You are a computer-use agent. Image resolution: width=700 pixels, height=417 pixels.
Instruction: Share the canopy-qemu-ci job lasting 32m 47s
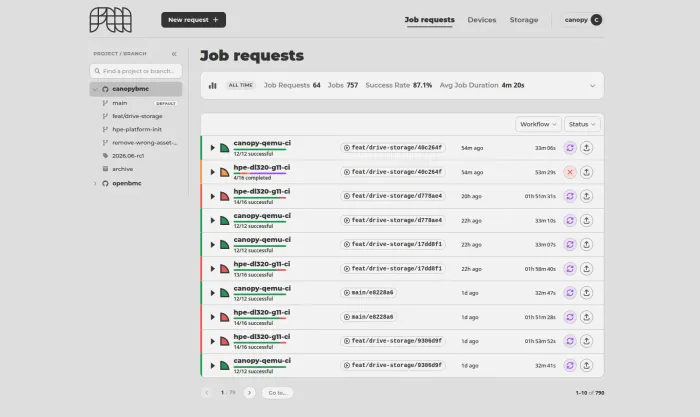point(586,292)
